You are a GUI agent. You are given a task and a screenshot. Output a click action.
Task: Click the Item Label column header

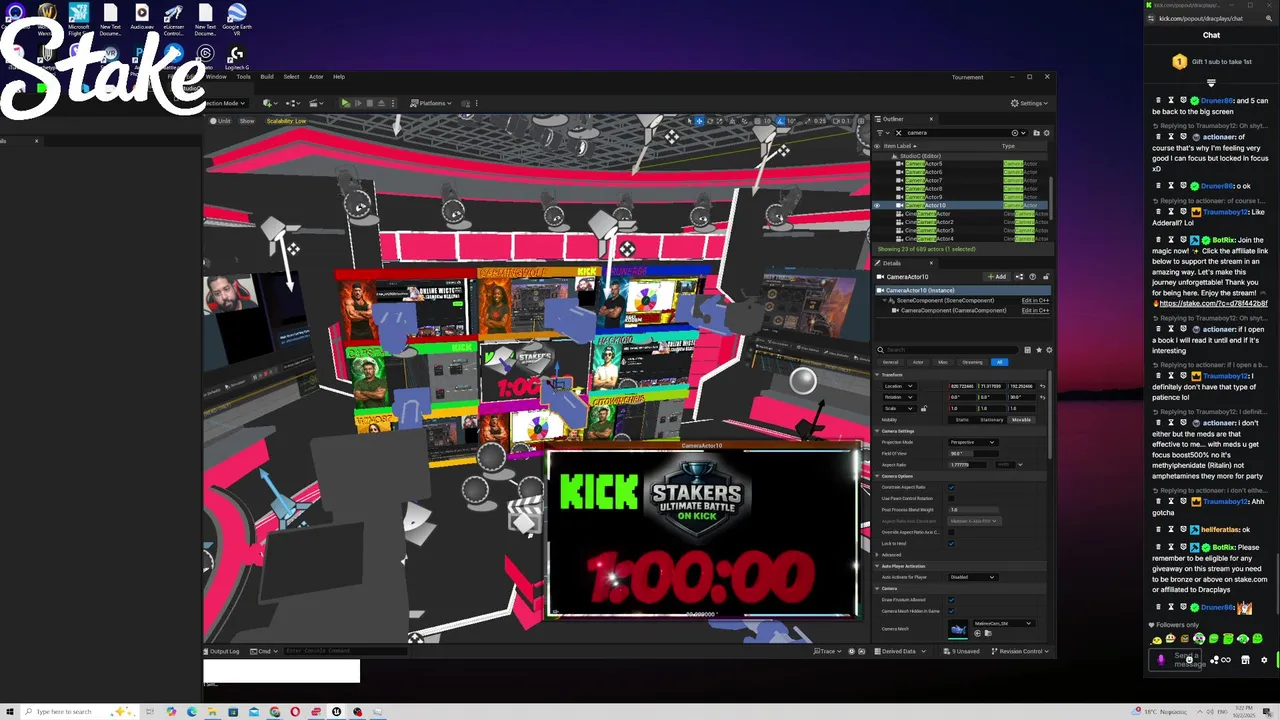click(902, 146)
